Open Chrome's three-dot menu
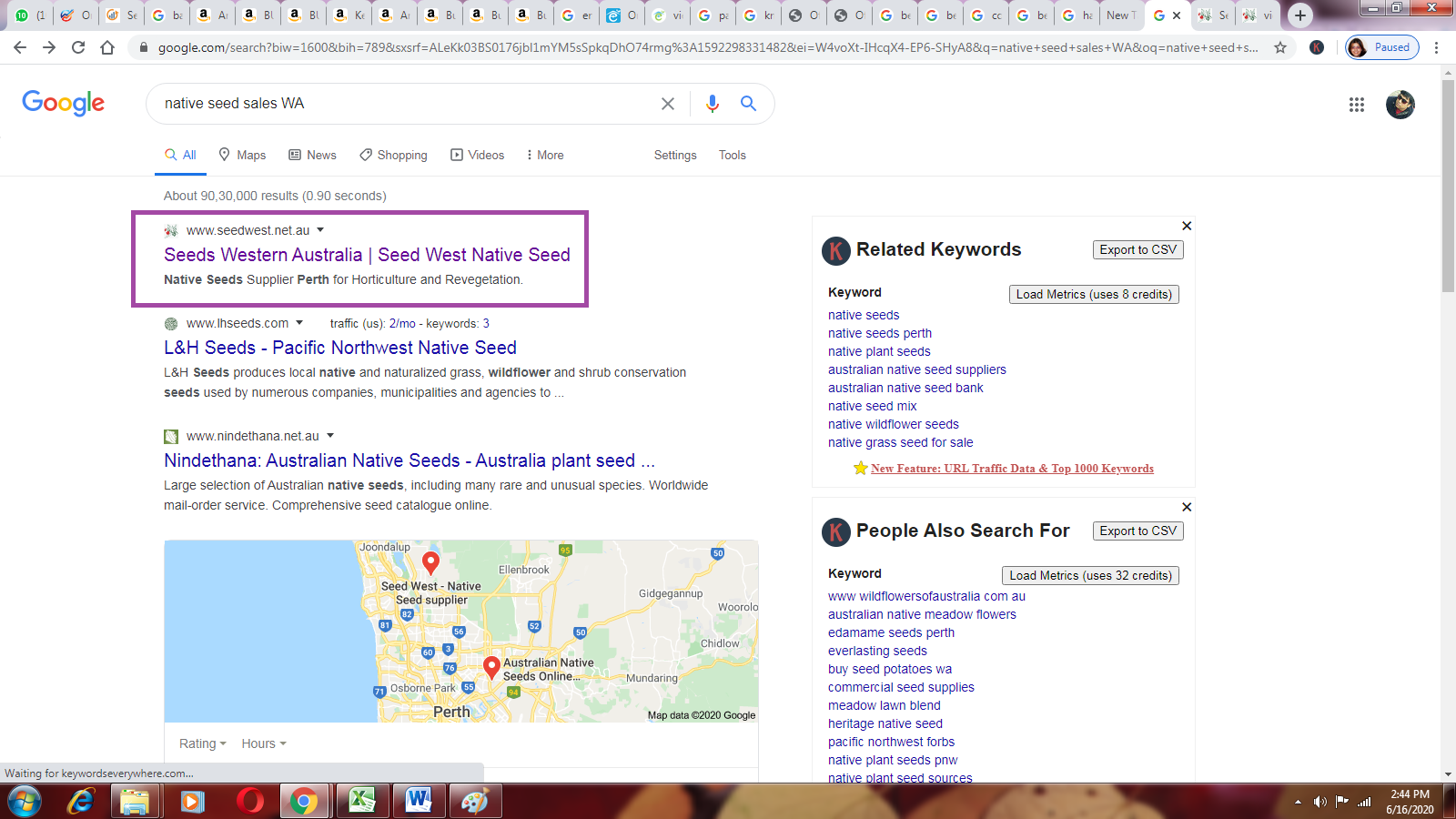1456x819 pixels. pyautogui.click(x=1437, y=47)
